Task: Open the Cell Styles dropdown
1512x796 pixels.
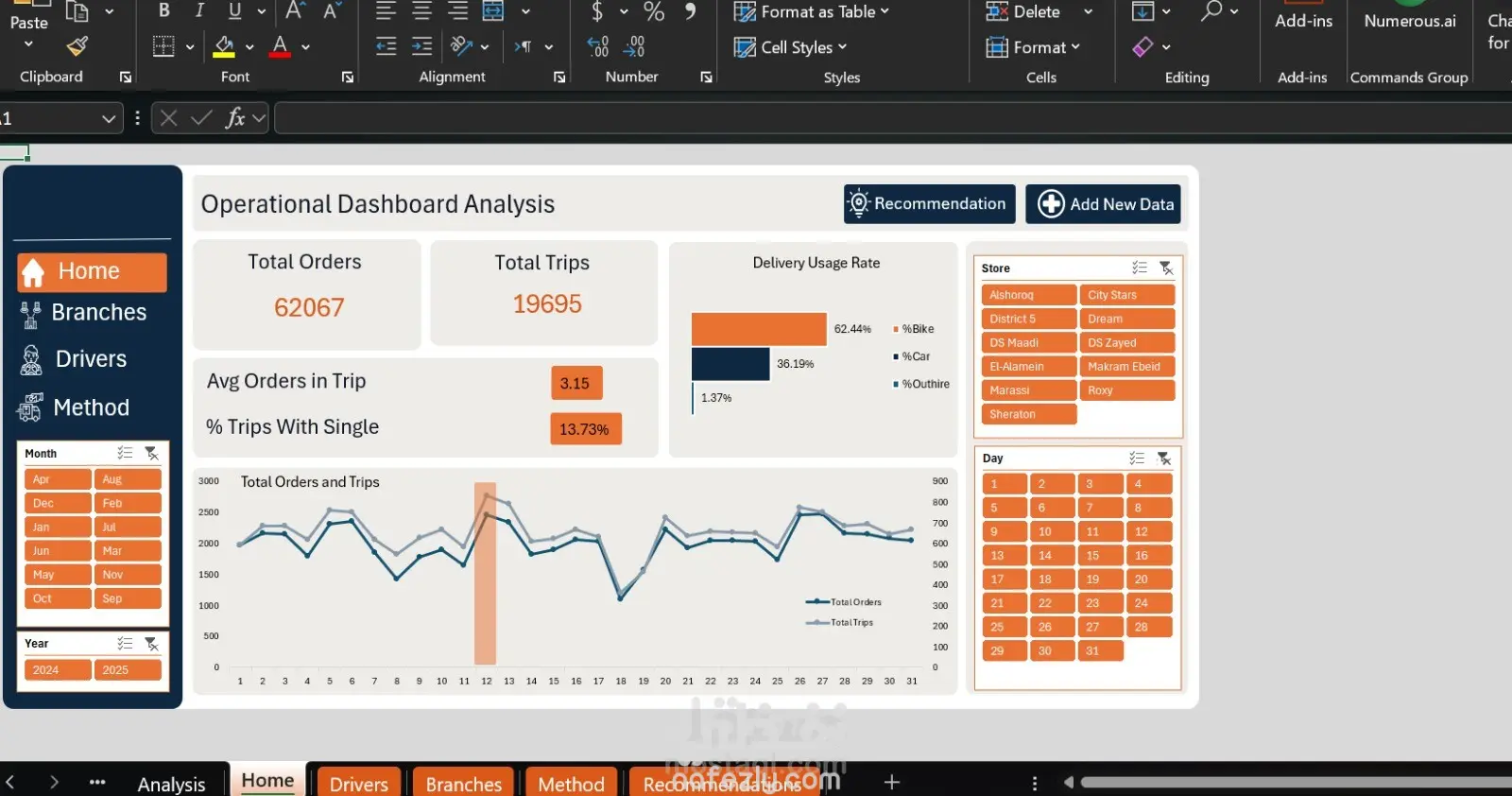Action: pyautogui.click(x=791, y=47)
